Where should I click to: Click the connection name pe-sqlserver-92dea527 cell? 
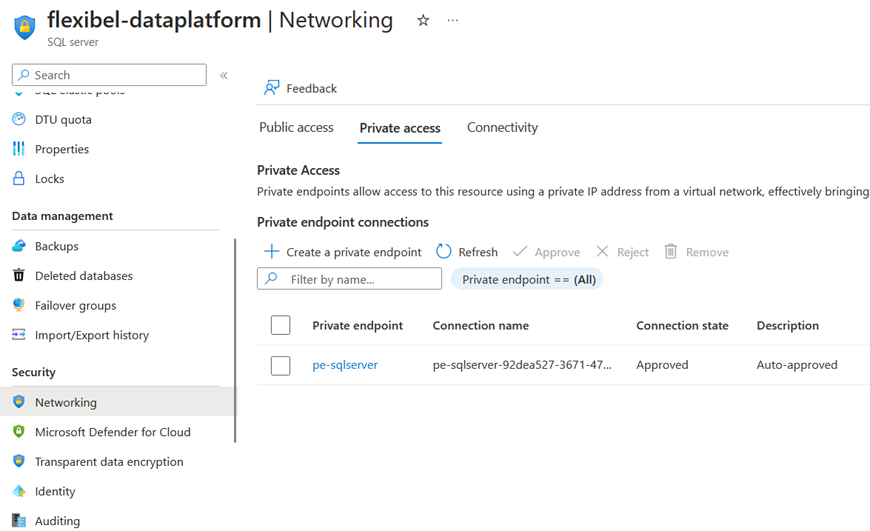[x=522, y=365]
